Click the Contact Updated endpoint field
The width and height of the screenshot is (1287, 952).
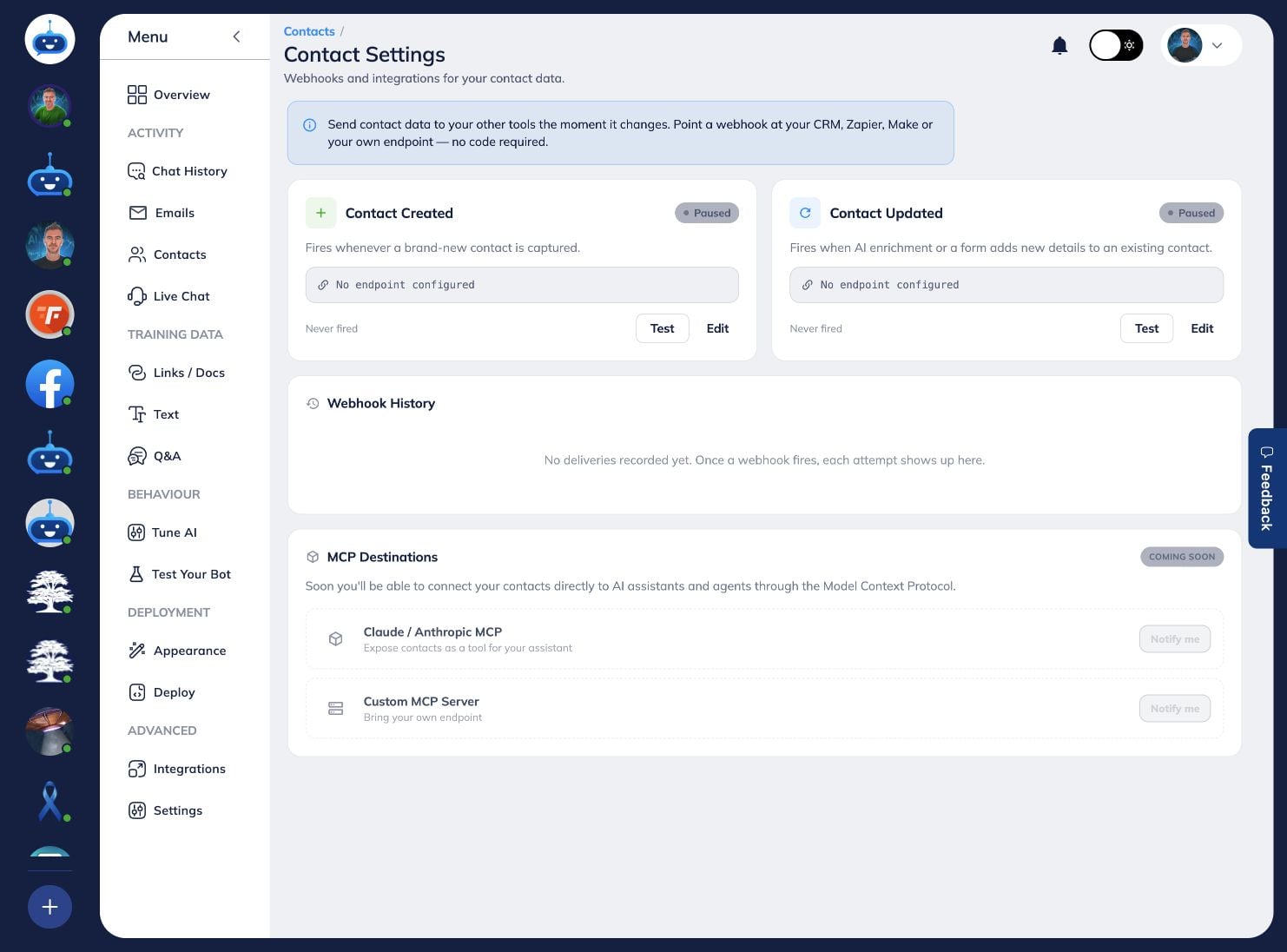[1006, 285]
